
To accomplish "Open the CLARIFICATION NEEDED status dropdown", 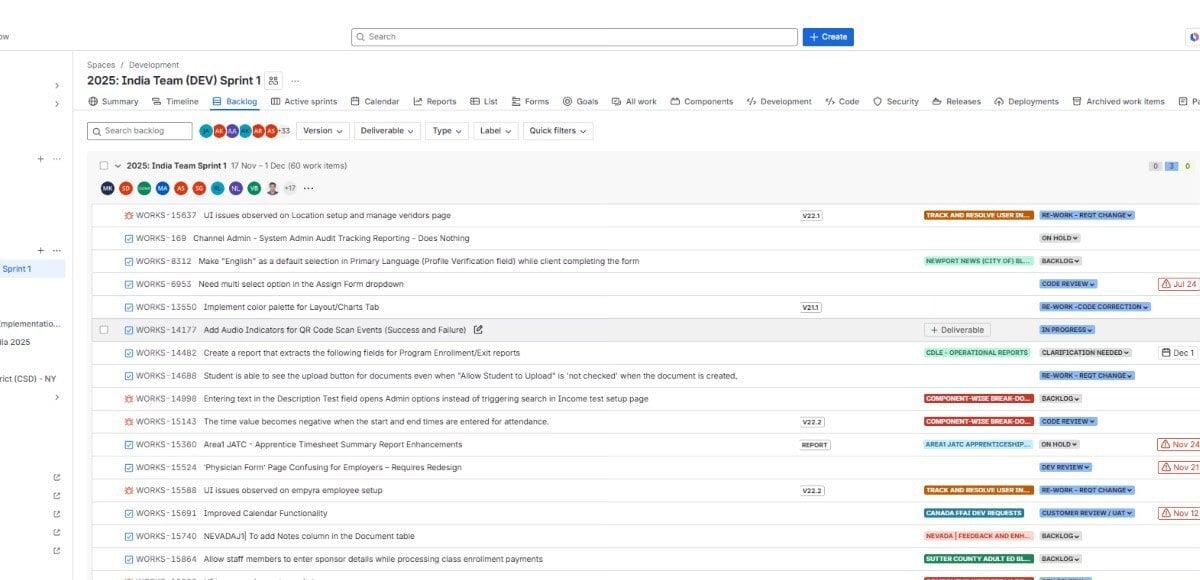I will click(1086, 353).
